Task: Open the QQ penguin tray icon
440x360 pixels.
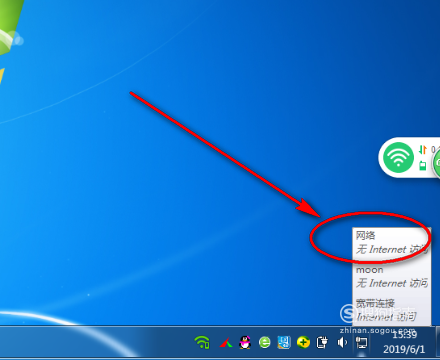Action: pos(245,342)
